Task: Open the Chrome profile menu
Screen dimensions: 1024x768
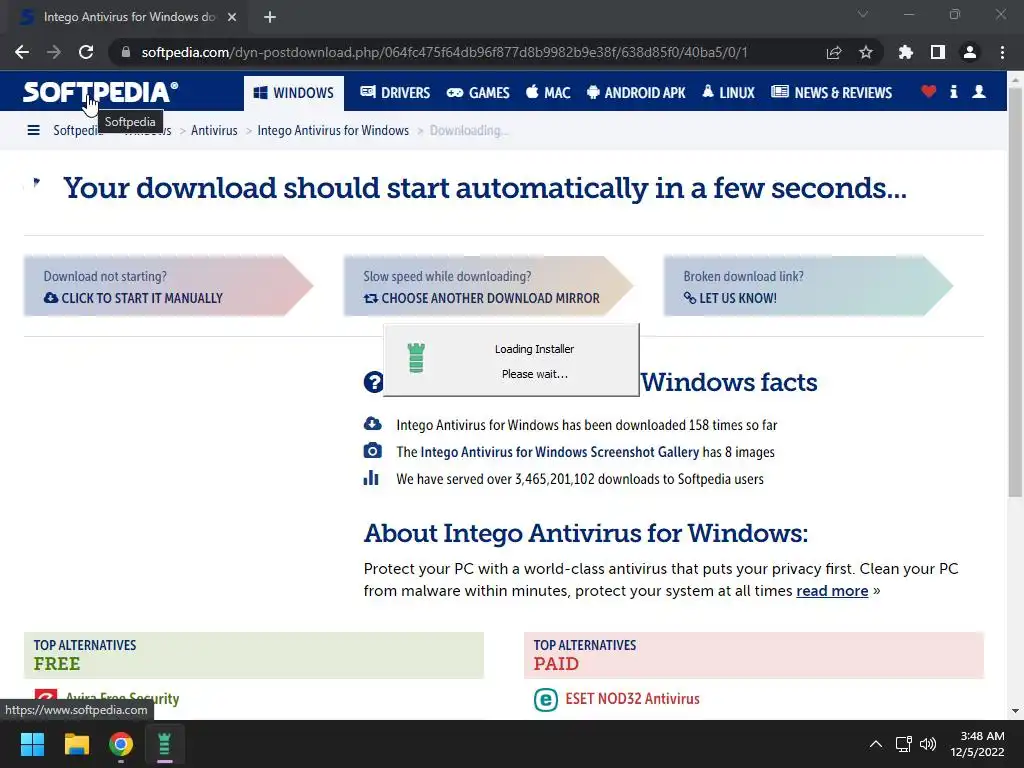Action: (970, 52)
